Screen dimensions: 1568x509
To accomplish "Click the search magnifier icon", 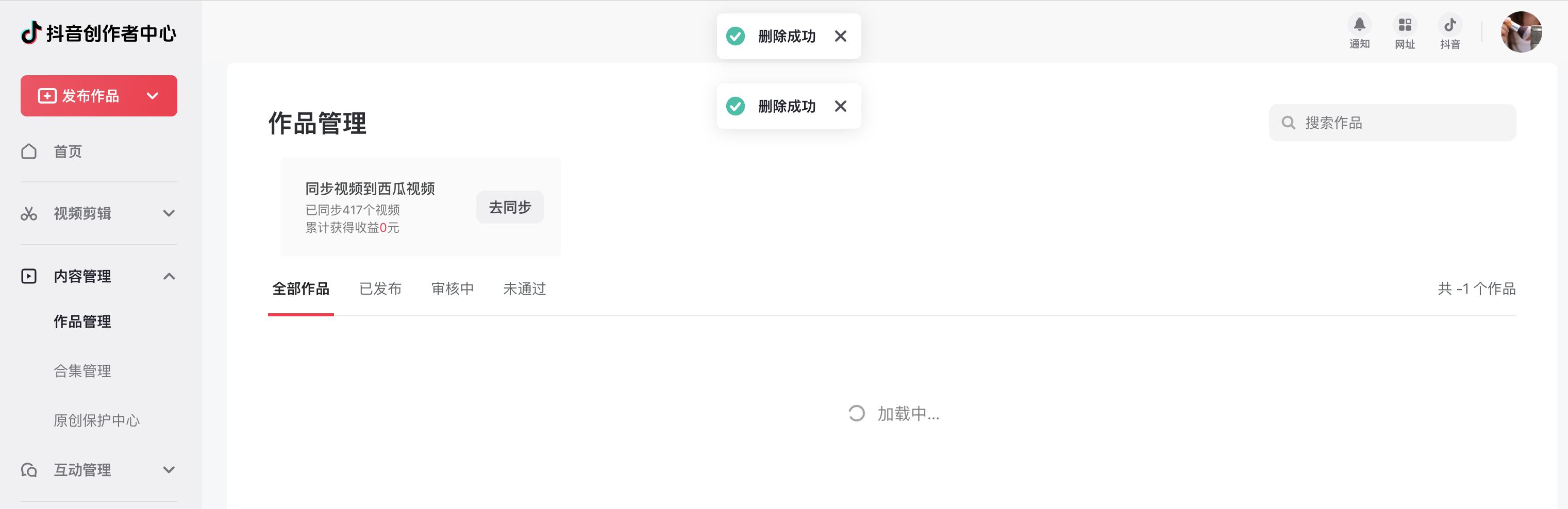I will coord(1288,123).
